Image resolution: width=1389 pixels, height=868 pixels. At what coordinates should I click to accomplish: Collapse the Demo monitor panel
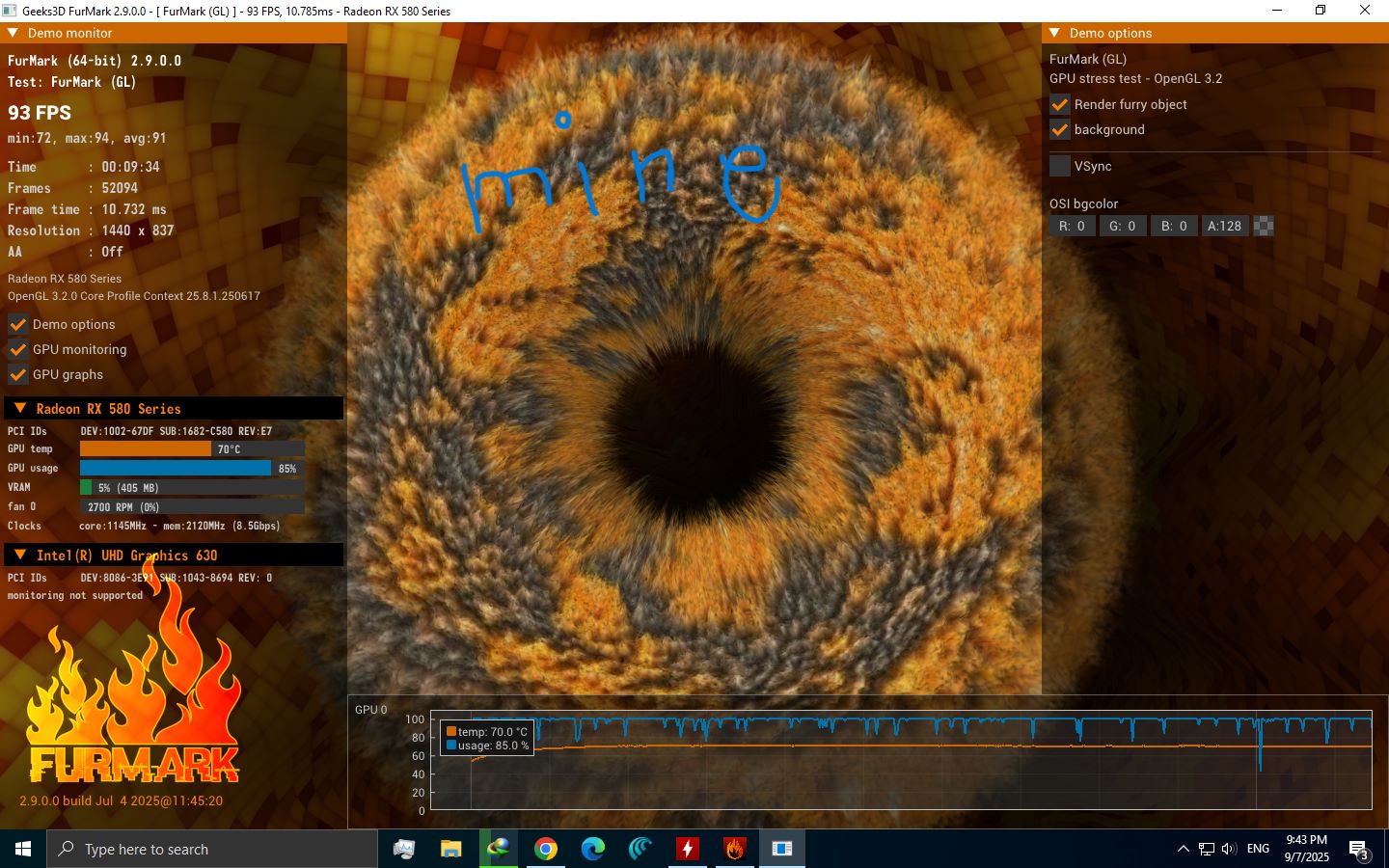(x=13, y=33)
